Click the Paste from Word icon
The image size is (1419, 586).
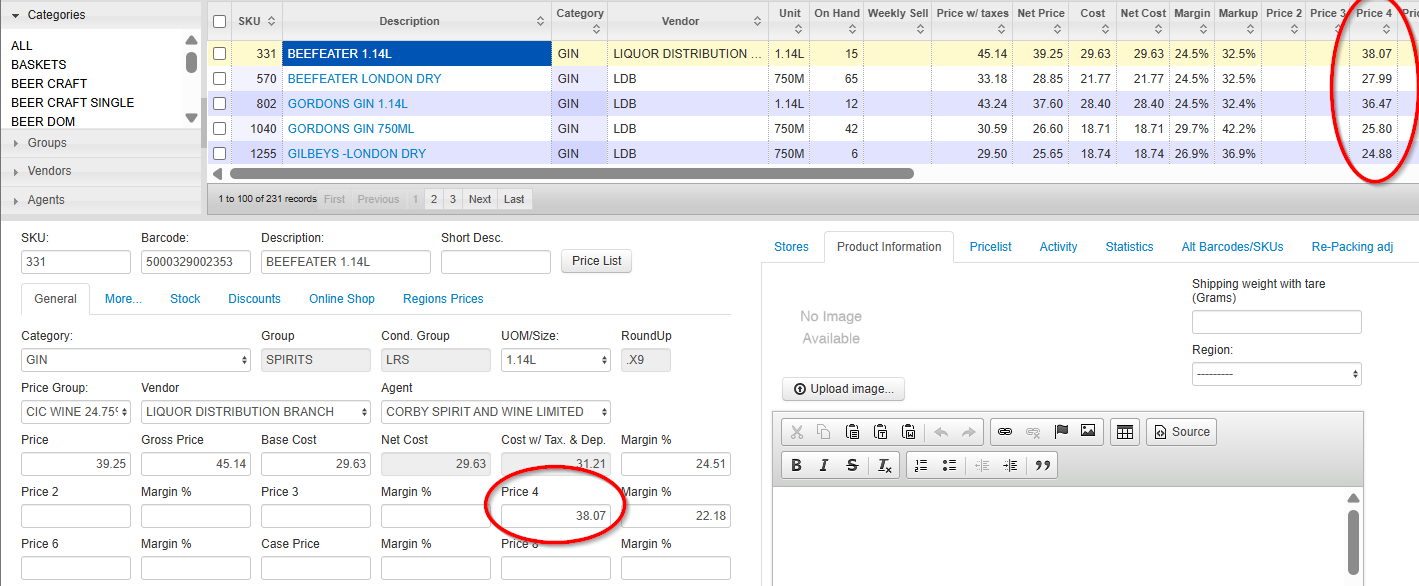(x=909, y=432)
